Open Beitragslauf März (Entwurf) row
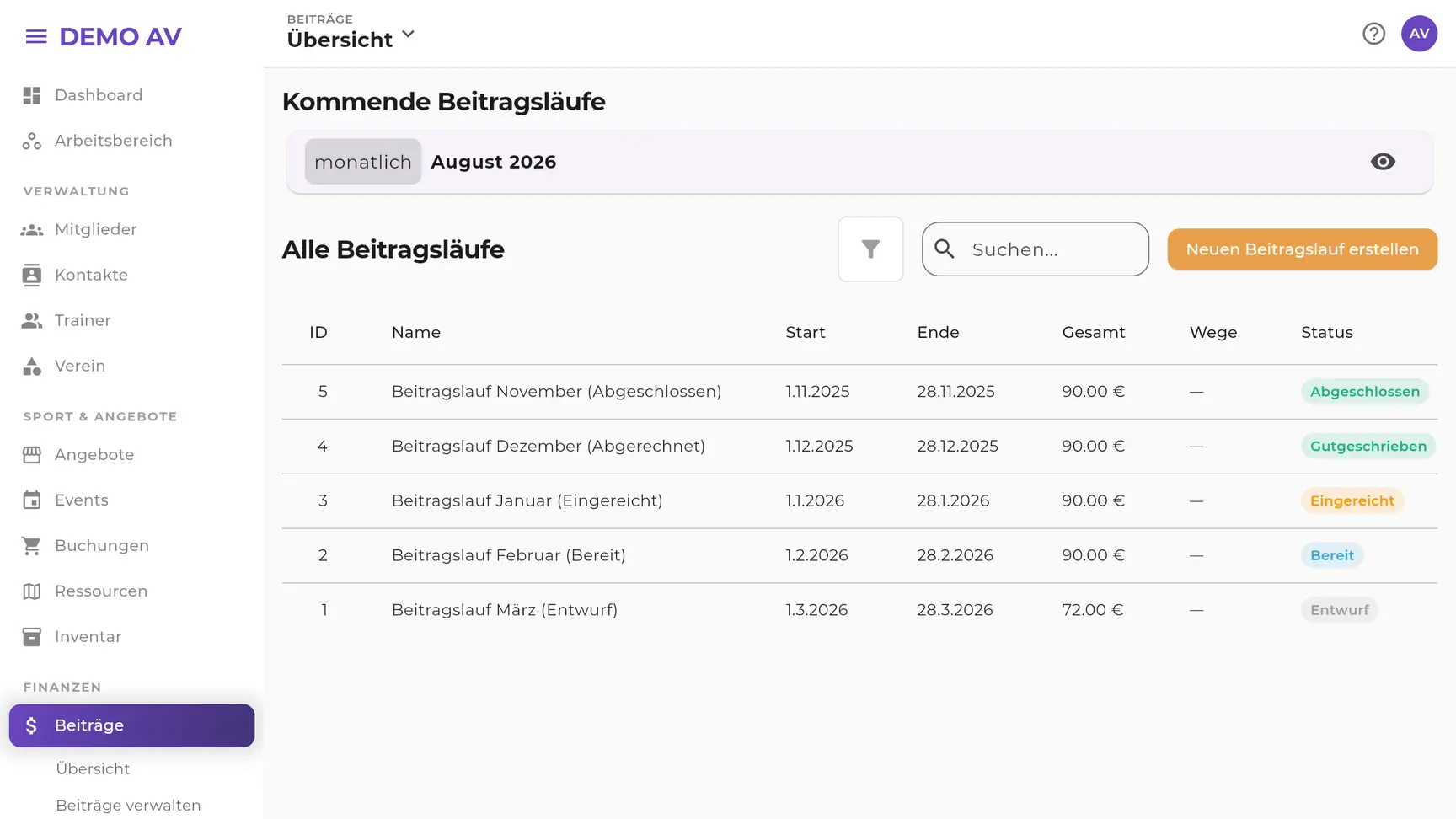Image resolution: width=1456 pixels, height=819 pixels. (859, 610)
